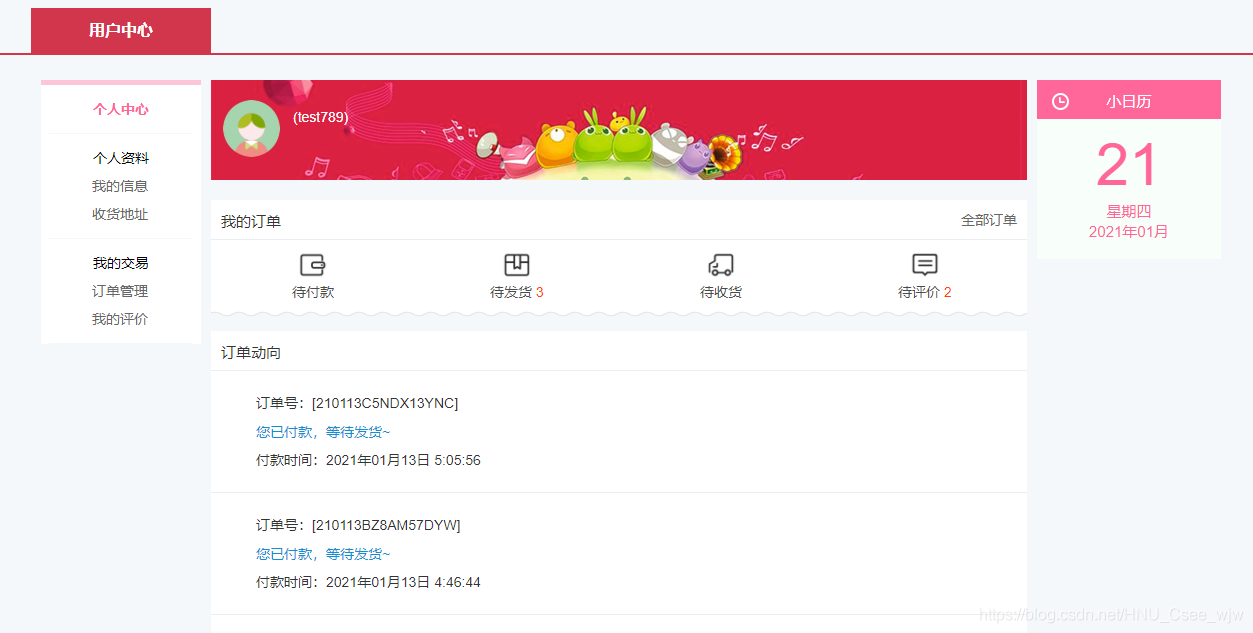Select 个人中心 in the sidebar
1253x633 pixels.
121,109
